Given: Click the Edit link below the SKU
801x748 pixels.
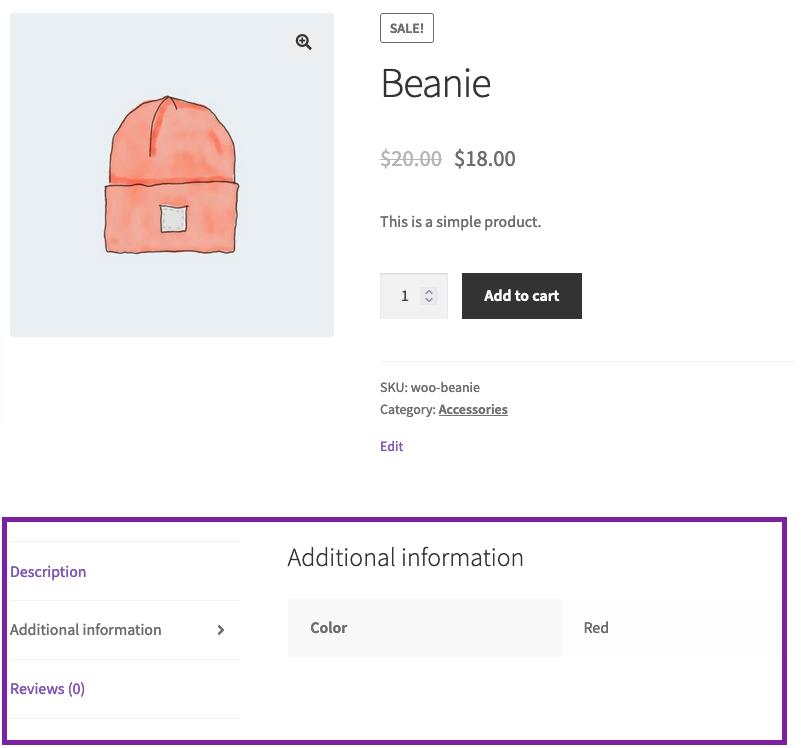Looking at the screenshot, I should [391, 446].
